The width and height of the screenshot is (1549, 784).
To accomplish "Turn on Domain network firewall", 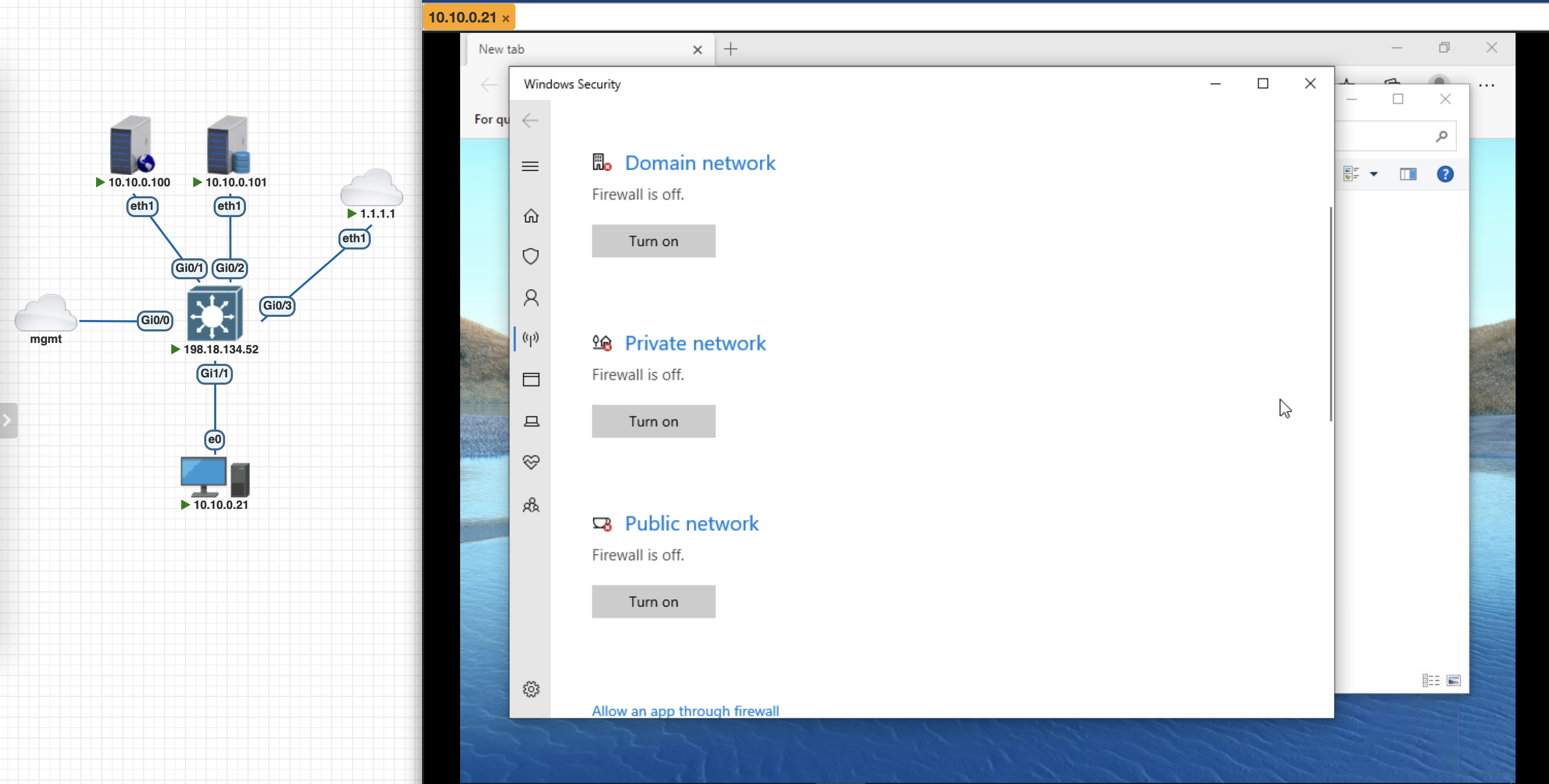I will click(x=653, y=241).
